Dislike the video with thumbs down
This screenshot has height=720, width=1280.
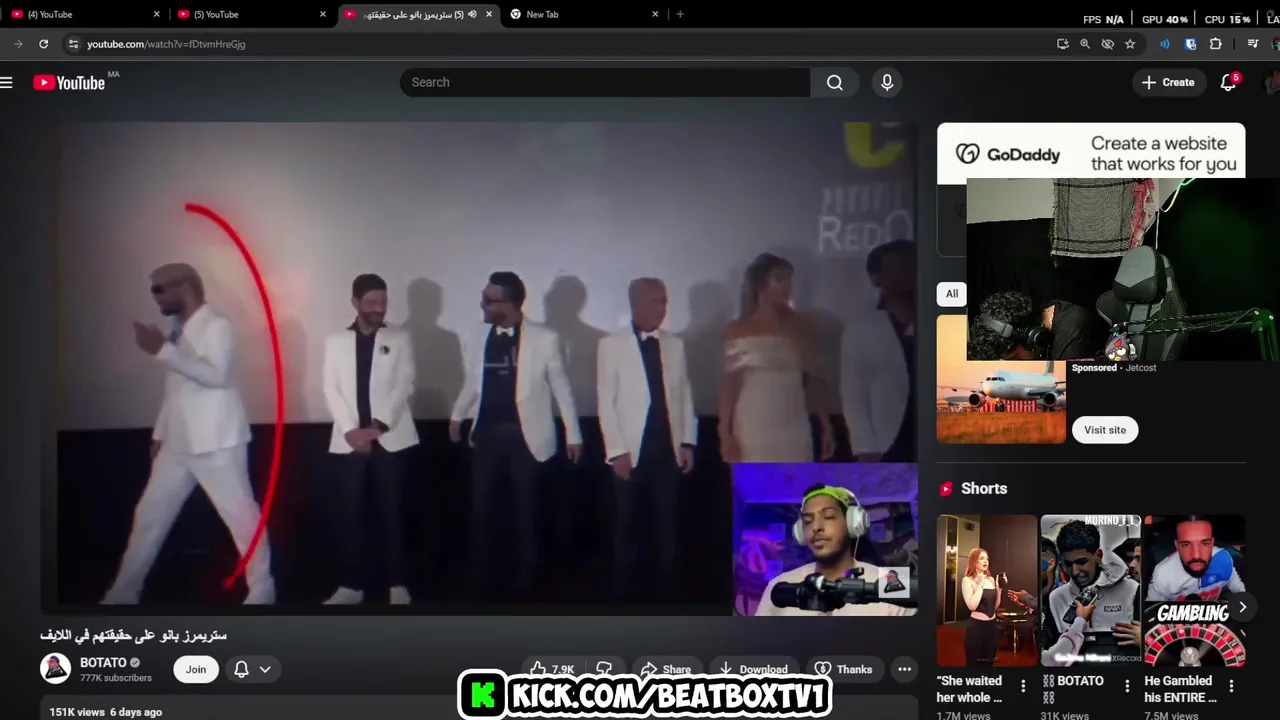click(x=605, y=669)
